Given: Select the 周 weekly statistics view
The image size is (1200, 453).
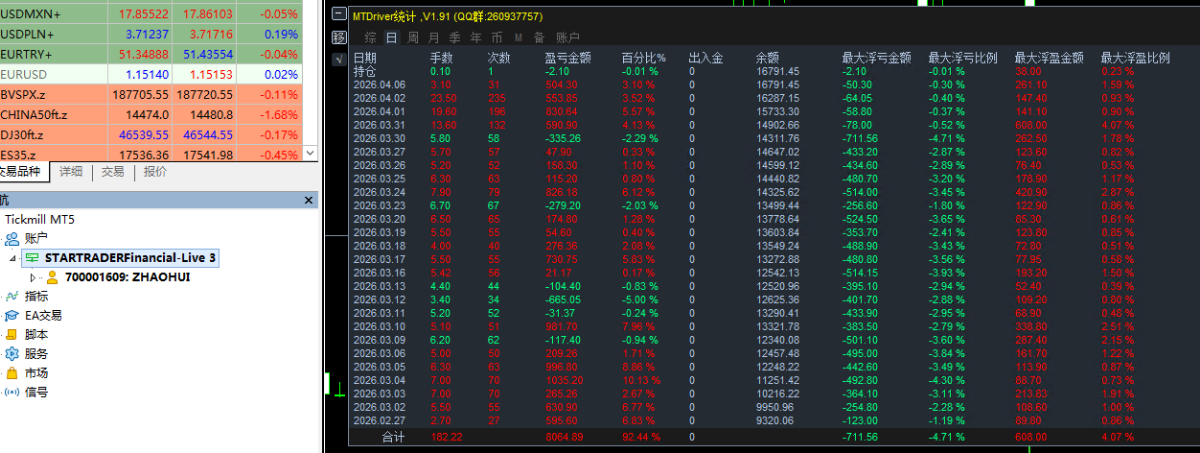Looking at the screenshot, I should click(x=412, y=37).
